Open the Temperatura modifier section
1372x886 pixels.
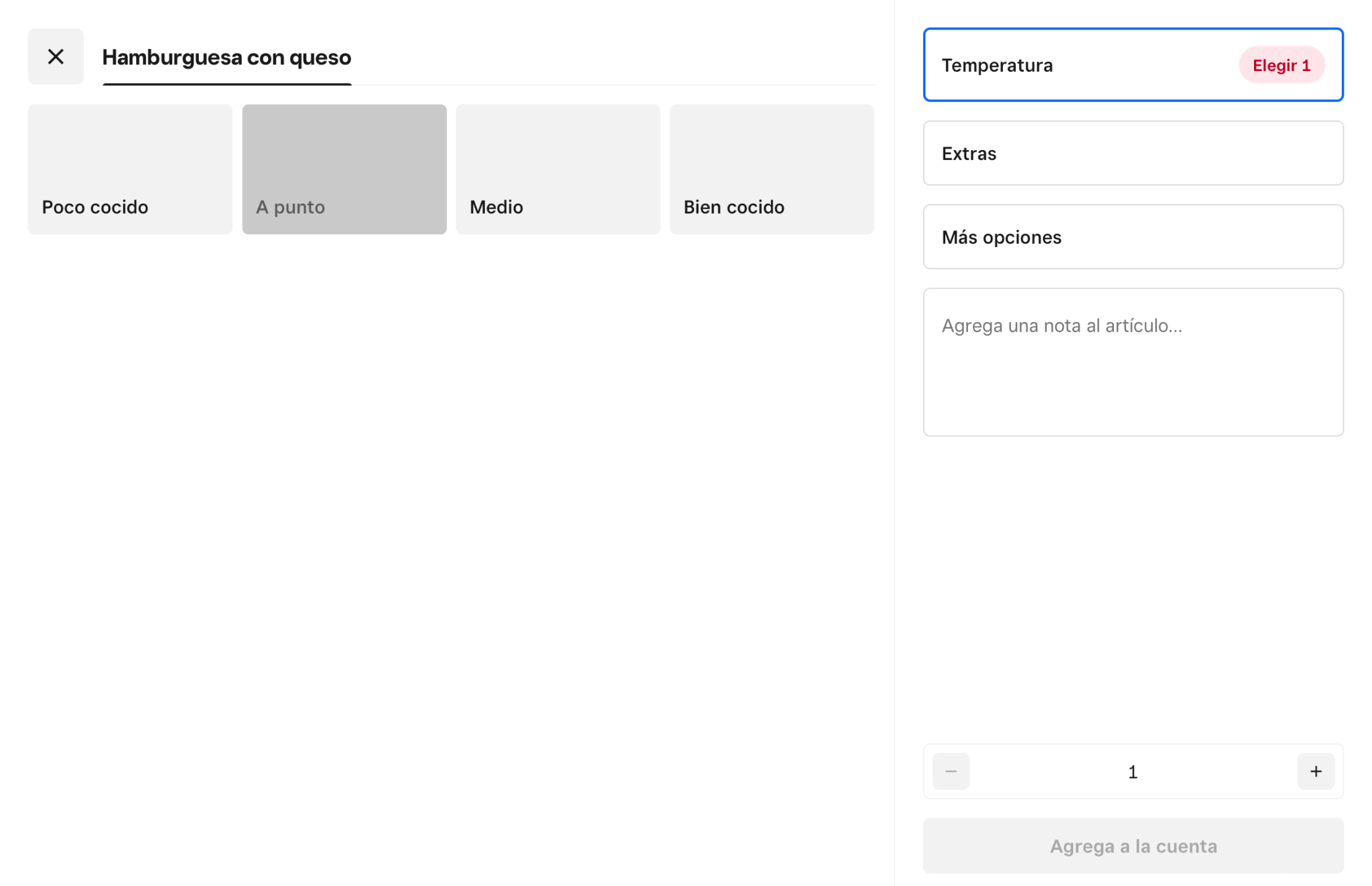1132,65
